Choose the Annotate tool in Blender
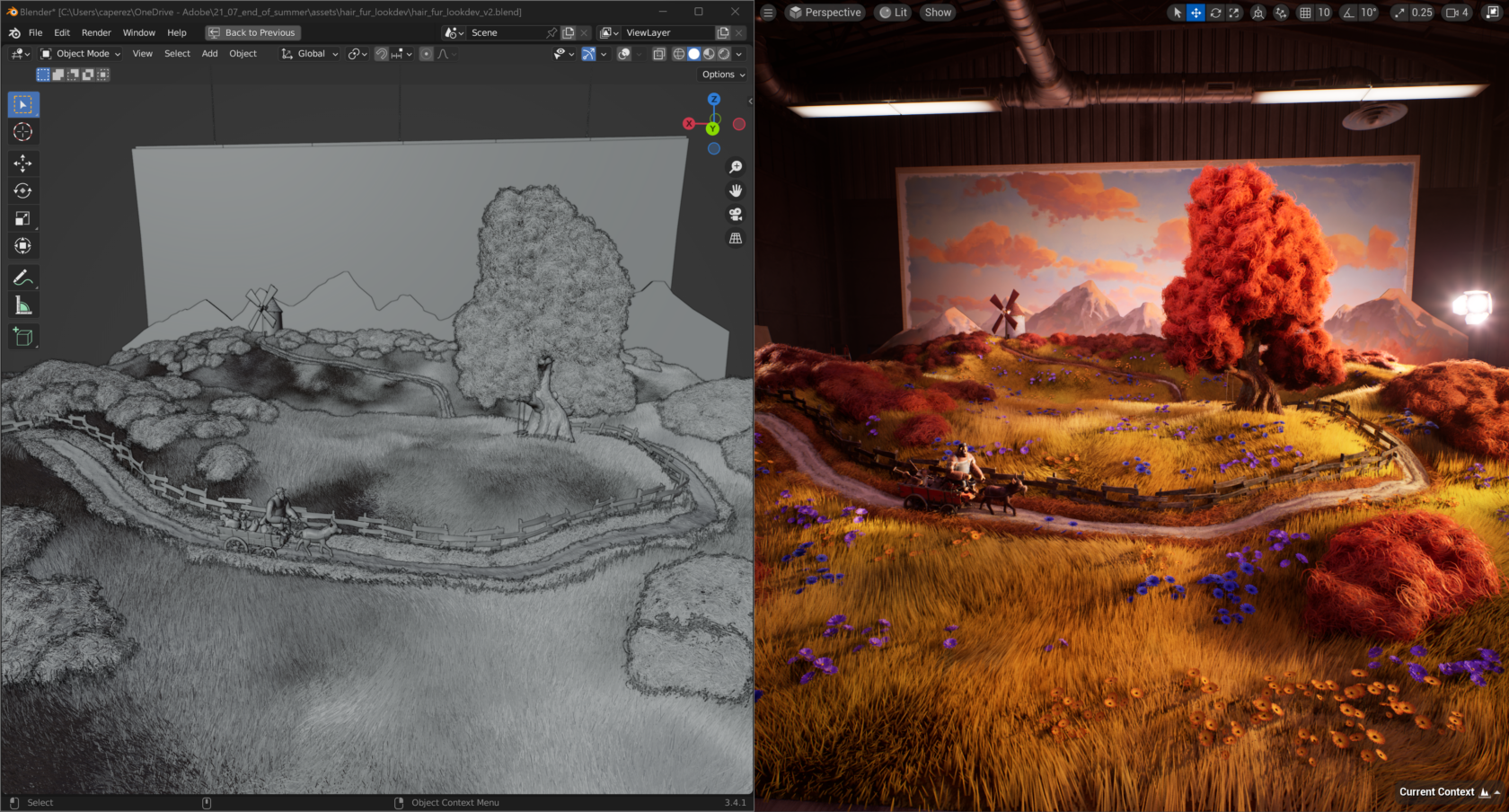The width and height of the screenshot is (1509, 812). click(x=23, y=278)
